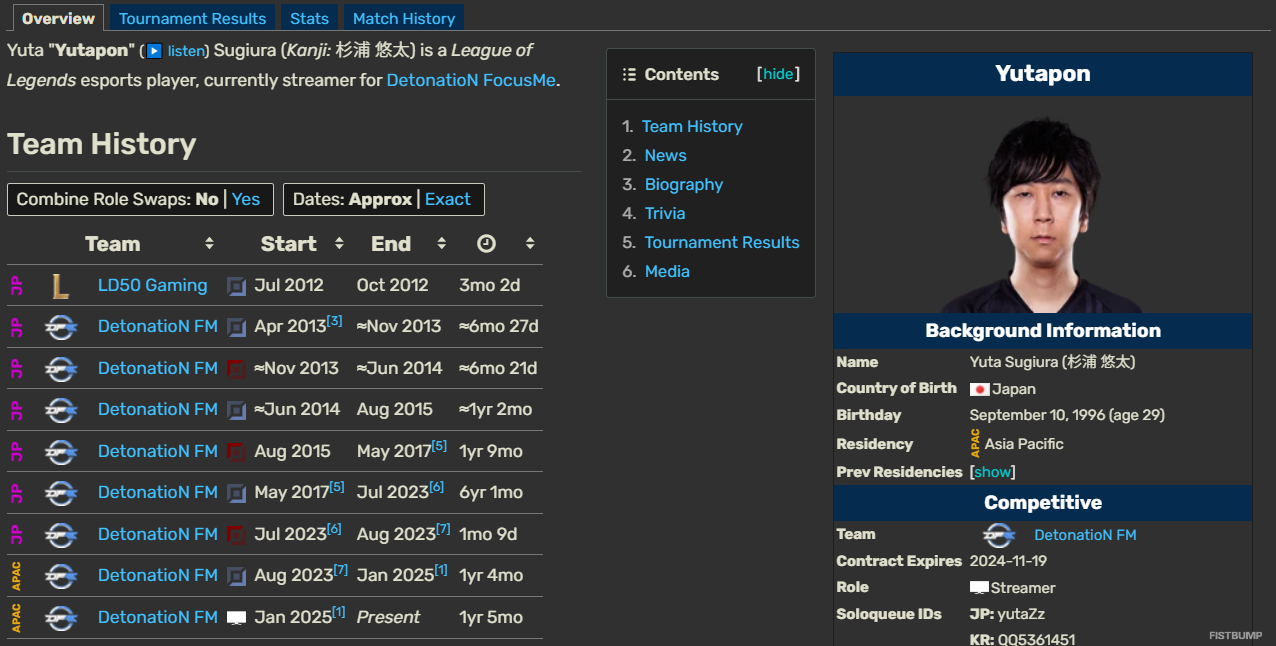Jump to Team History in Contents
This screenshot has width=1276, height=646.
coord(692,126)
